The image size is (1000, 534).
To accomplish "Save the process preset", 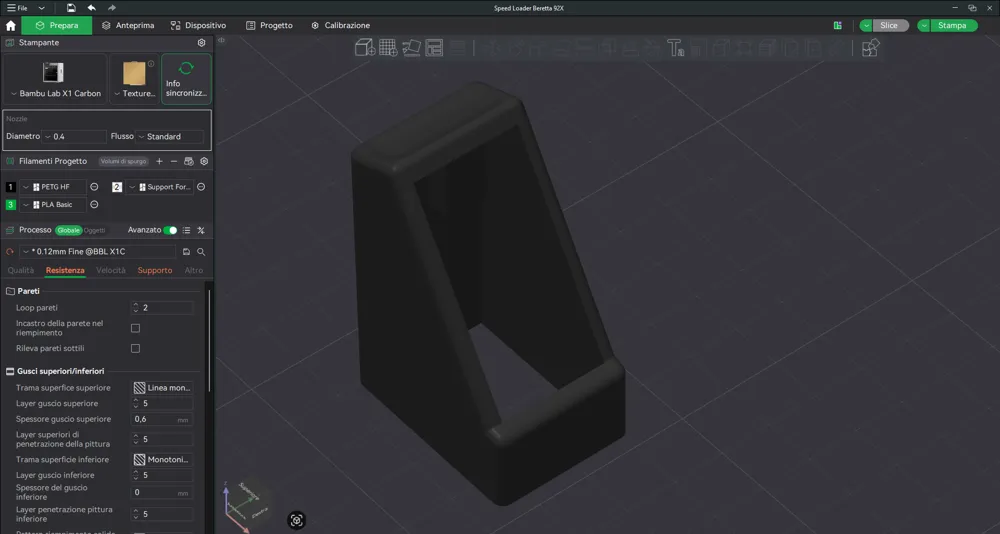I will coord(186,252).
